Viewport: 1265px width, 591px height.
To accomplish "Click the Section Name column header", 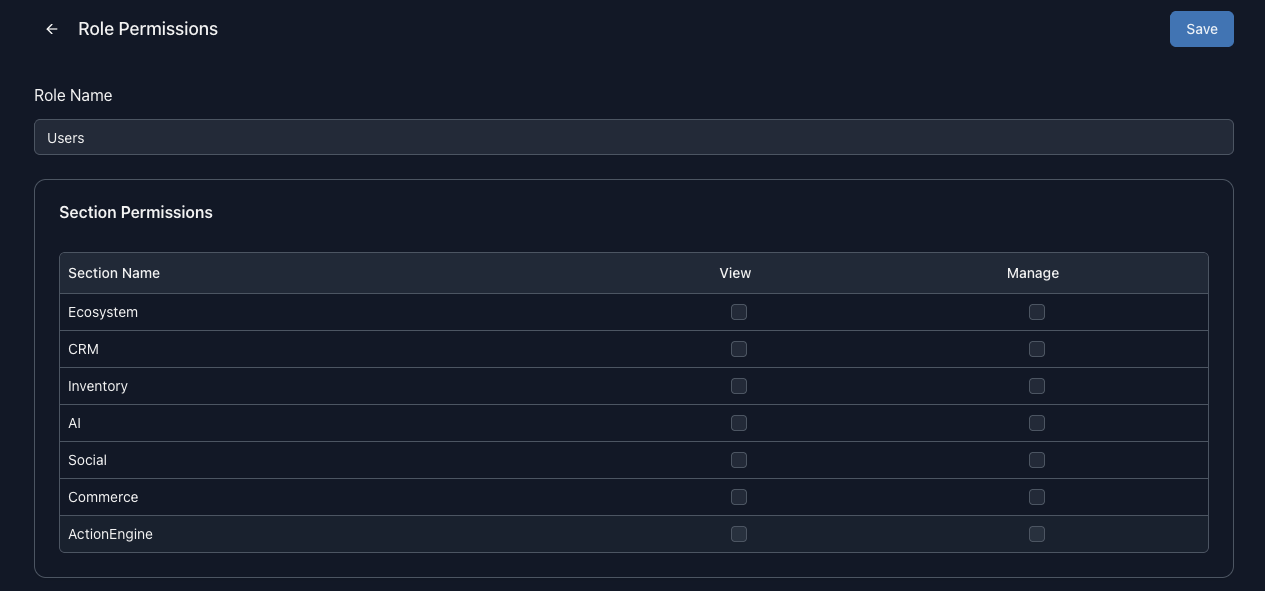I will [114, 273].
